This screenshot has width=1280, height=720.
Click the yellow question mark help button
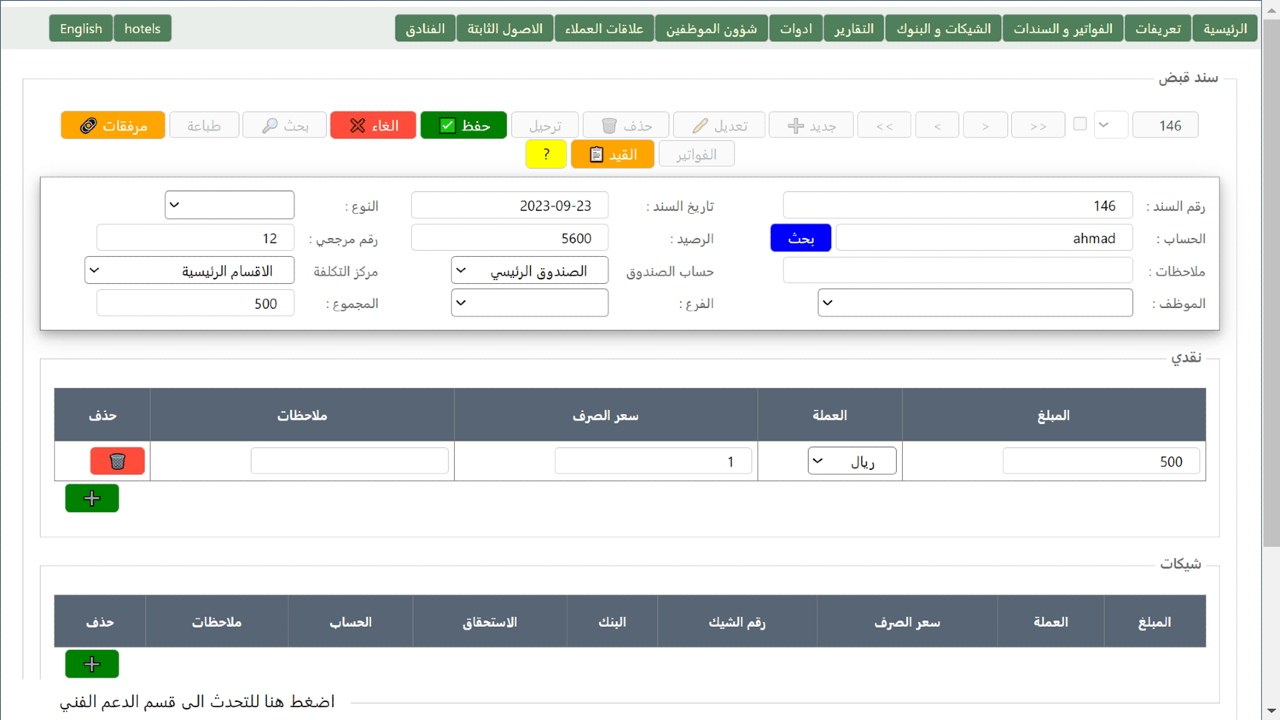click(546, 154)
